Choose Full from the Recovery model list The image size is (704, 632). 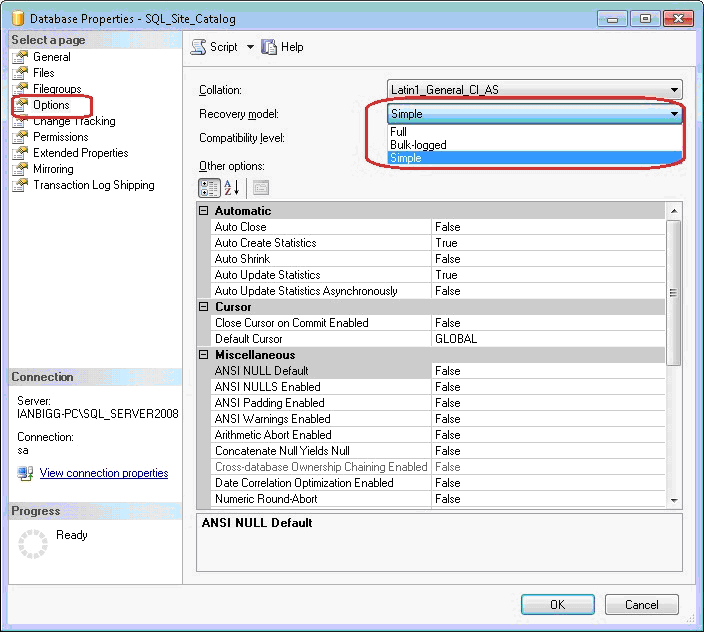tap(400, 132)
